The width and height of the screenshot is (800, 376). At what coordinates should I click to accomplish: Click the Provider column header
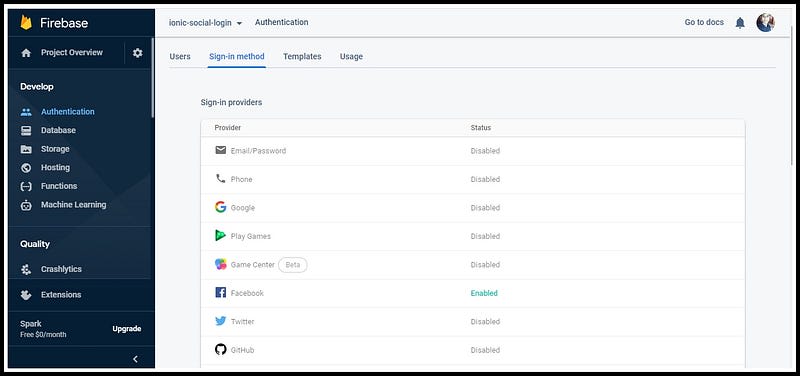[x=228, y=128]
